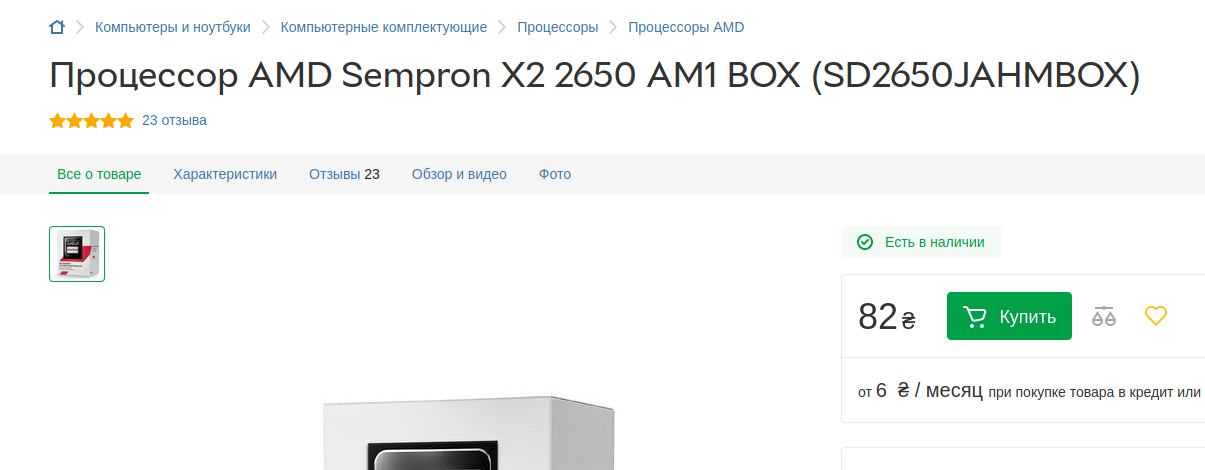Open Процессоры breadcrumb link
1205x470 pixels.
(558, 27)
